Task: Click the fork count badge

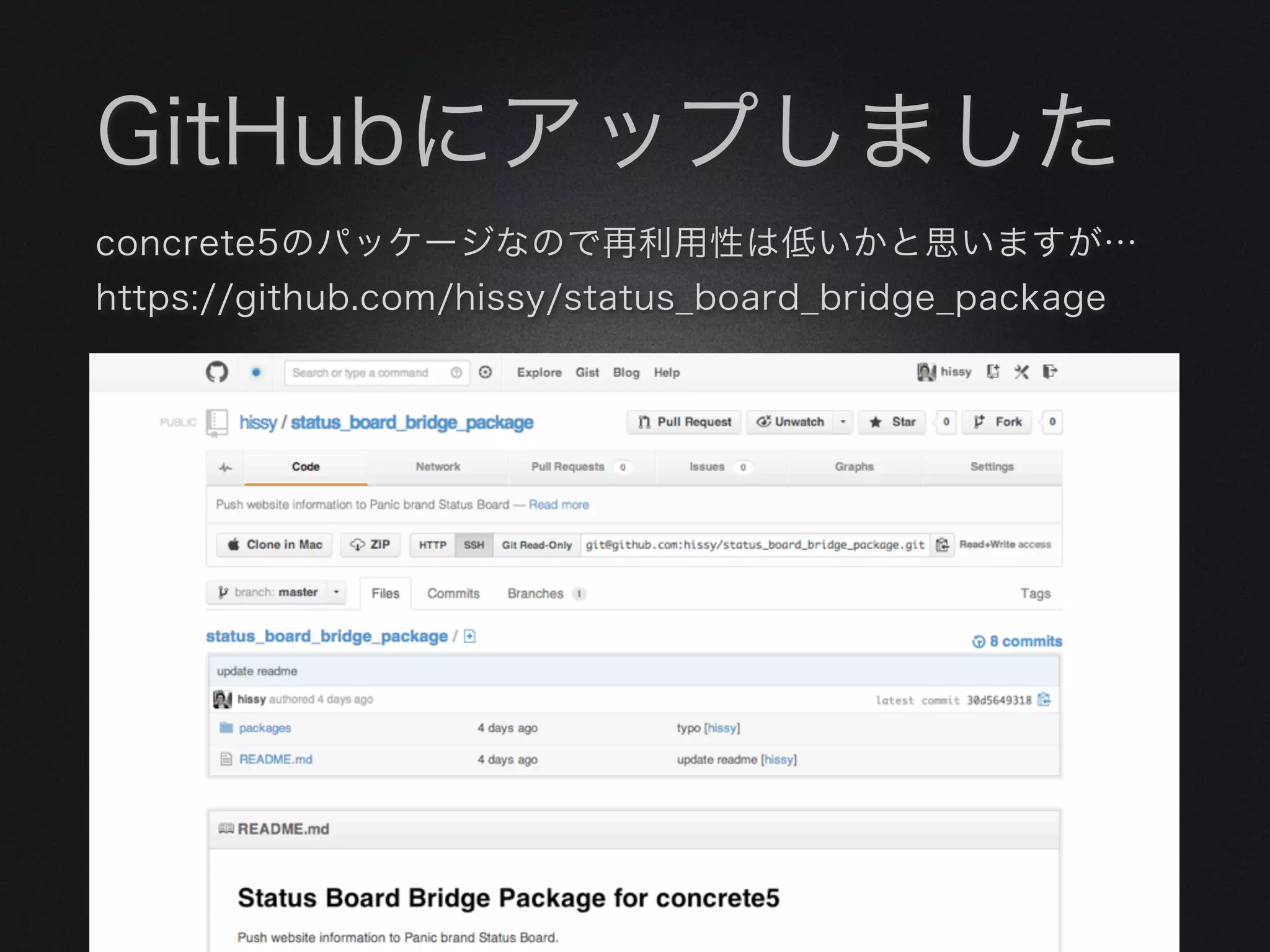Action: [1052, 422]
